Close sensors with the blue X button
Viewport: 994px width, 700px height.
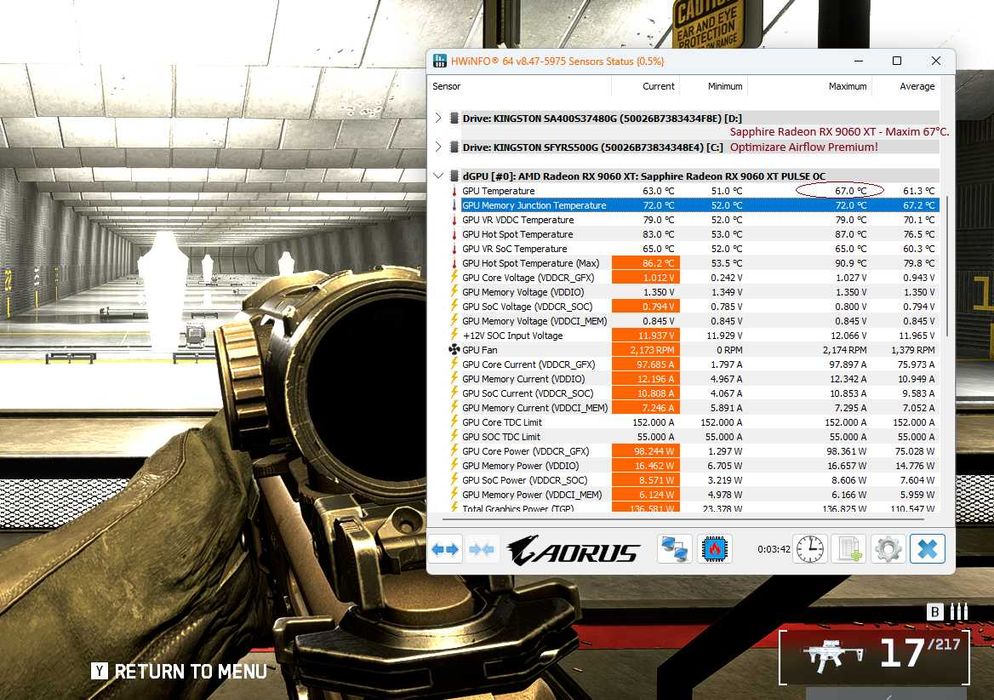click(927, 549)
